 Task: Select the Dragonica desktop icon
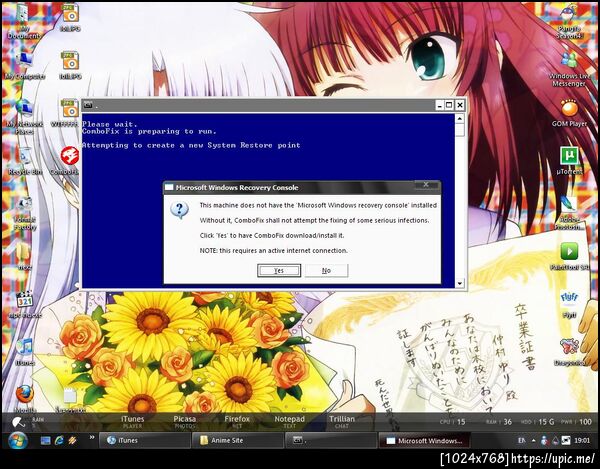coord(569,352)
